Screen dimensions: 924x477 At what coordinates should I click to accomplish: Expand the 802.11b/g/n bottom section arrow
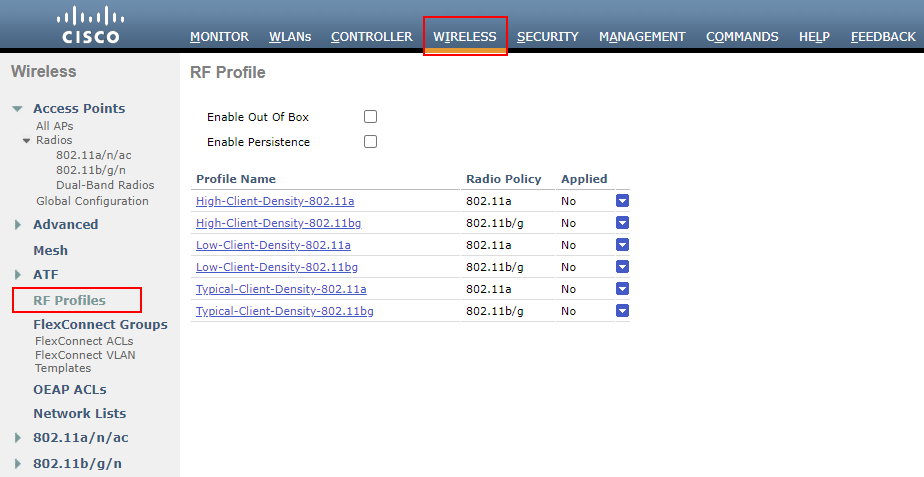[x=18, y=463]
